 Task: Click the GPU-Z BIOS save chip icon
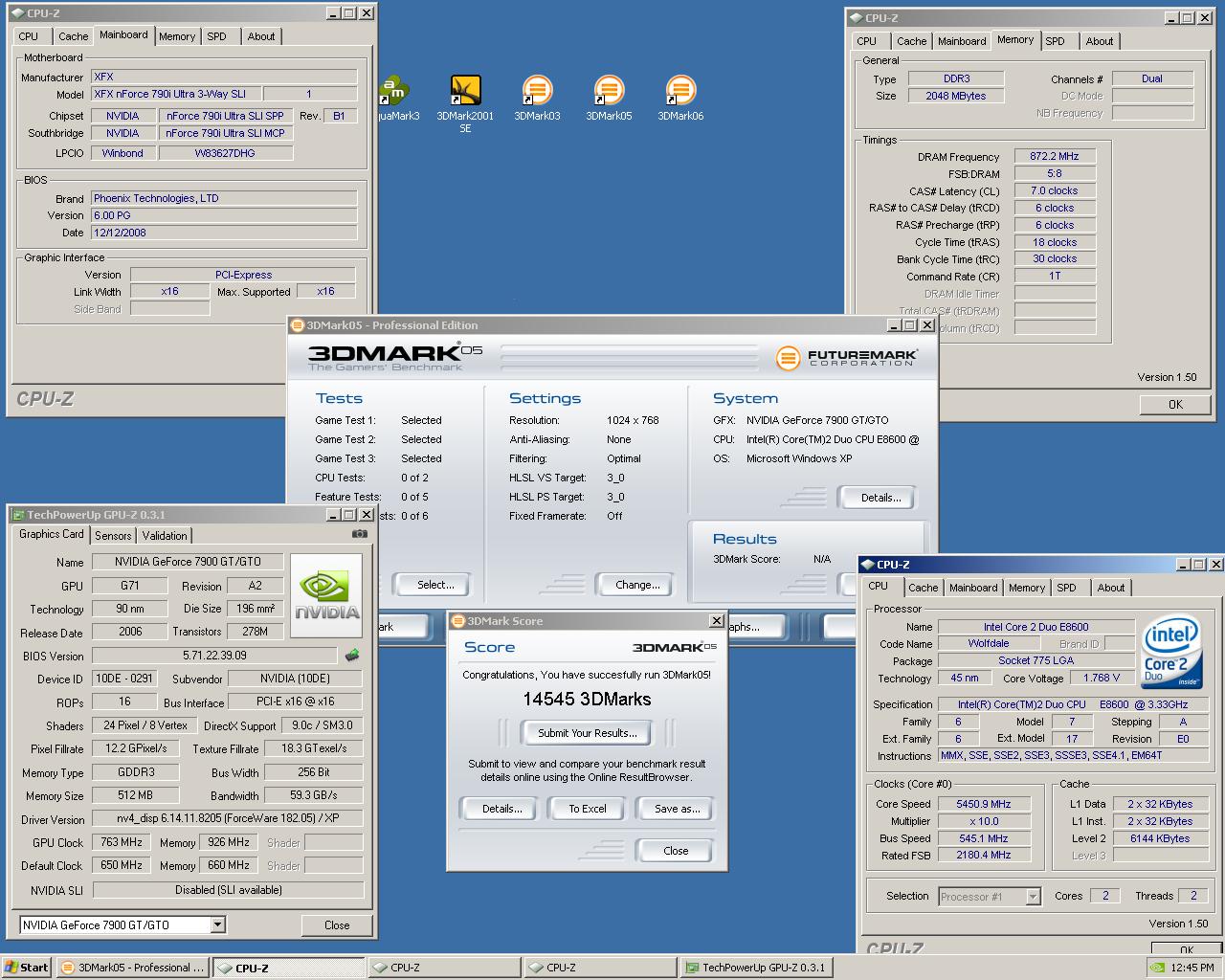[352, 656]
